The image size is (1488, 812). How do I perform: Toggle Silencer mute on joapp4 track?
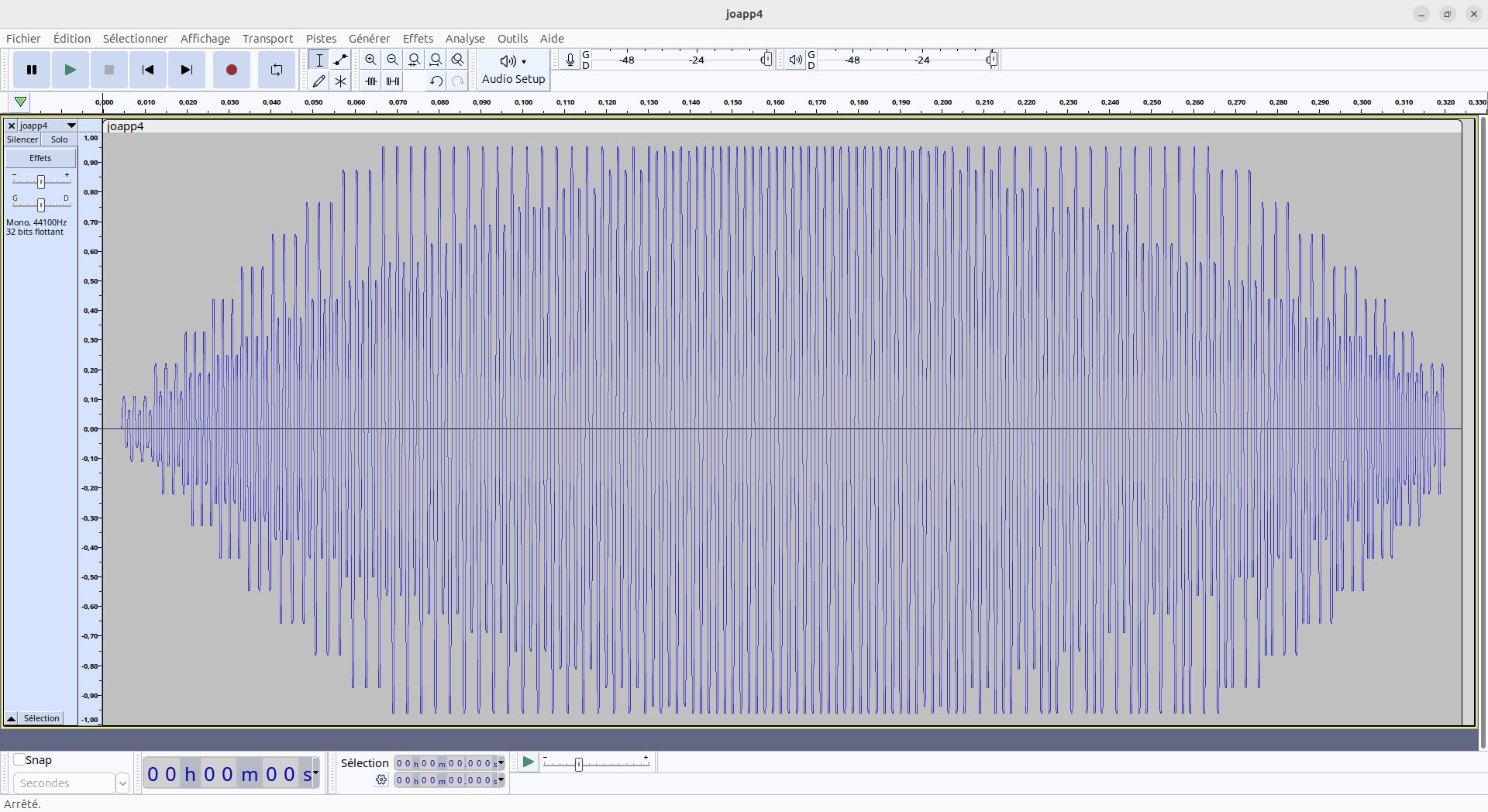click(x=22, y=139)
